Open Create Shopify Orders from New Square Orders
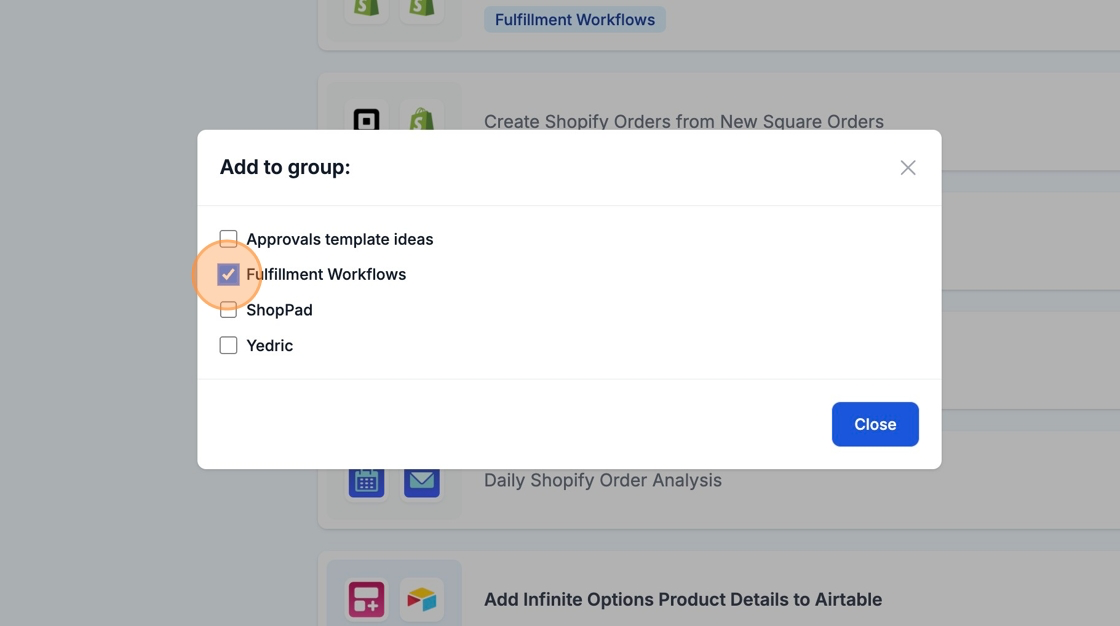 point(683,121)
